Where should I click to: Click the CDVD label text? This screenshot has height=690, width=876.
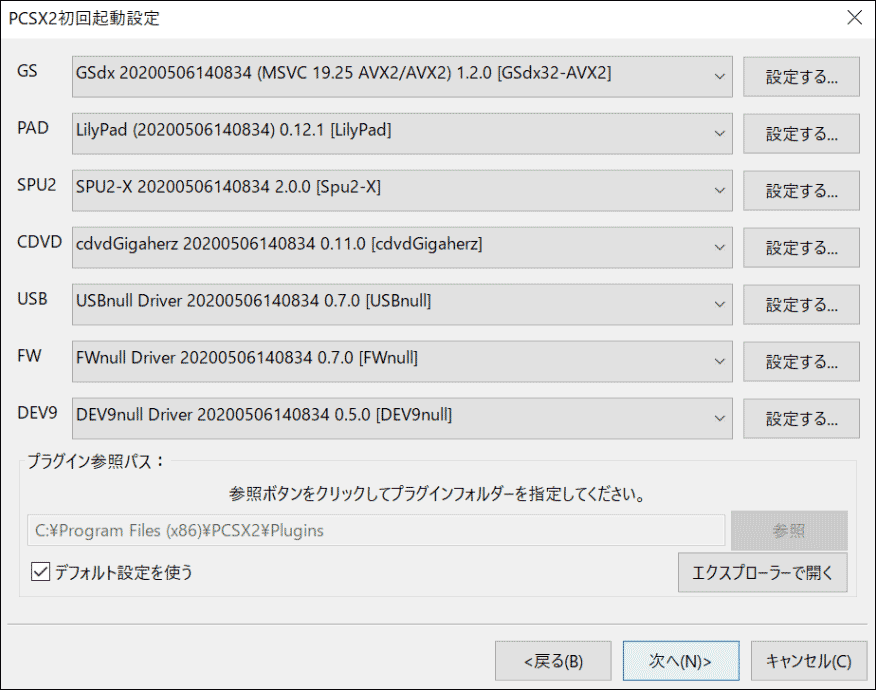(39, 242)
